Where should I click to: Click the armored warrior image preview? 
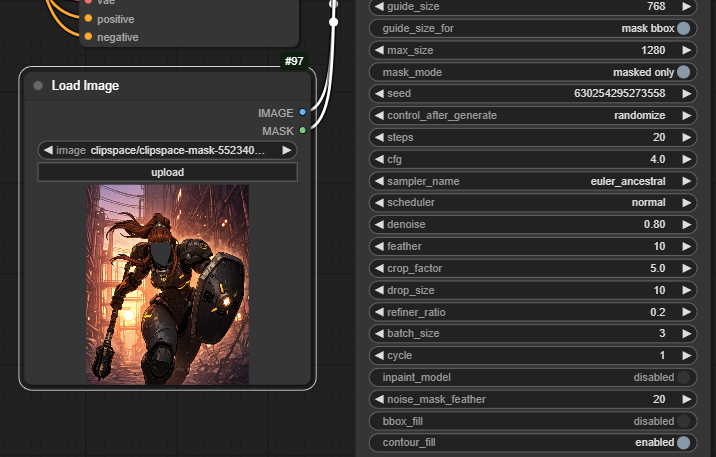pos(168,284)
